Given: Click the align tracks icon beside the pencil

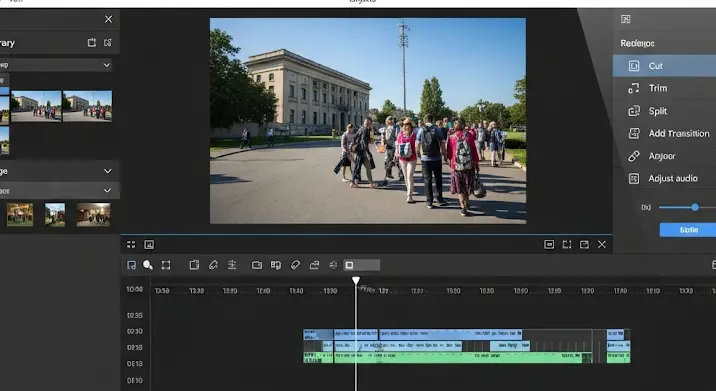Looking at the screenshot, I should point(232,265).
